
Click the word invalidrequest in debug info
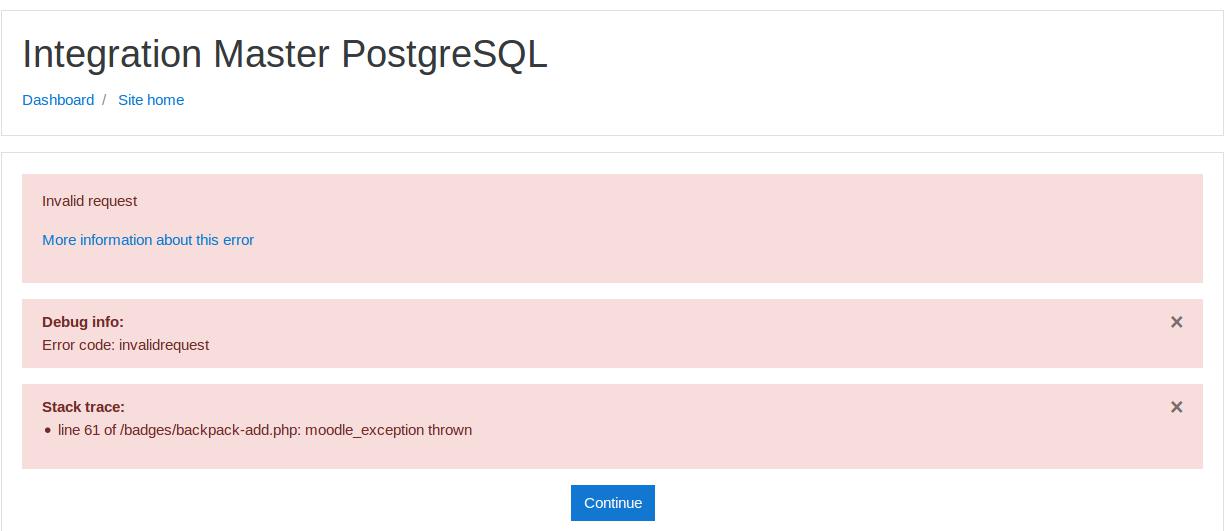pos(164,345)
